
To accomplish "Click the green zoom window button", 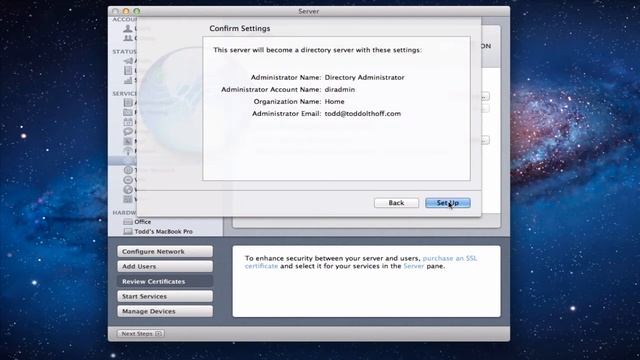I will point(137,11).
